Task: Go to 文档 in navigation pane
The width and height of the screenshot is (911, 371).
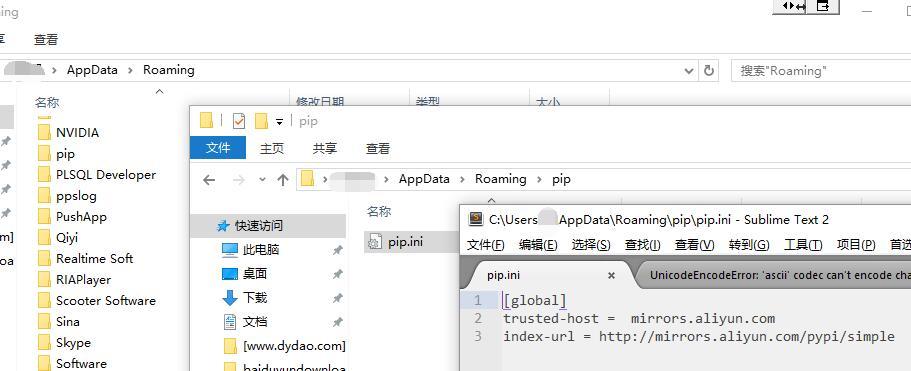Action: click(245, 322)
